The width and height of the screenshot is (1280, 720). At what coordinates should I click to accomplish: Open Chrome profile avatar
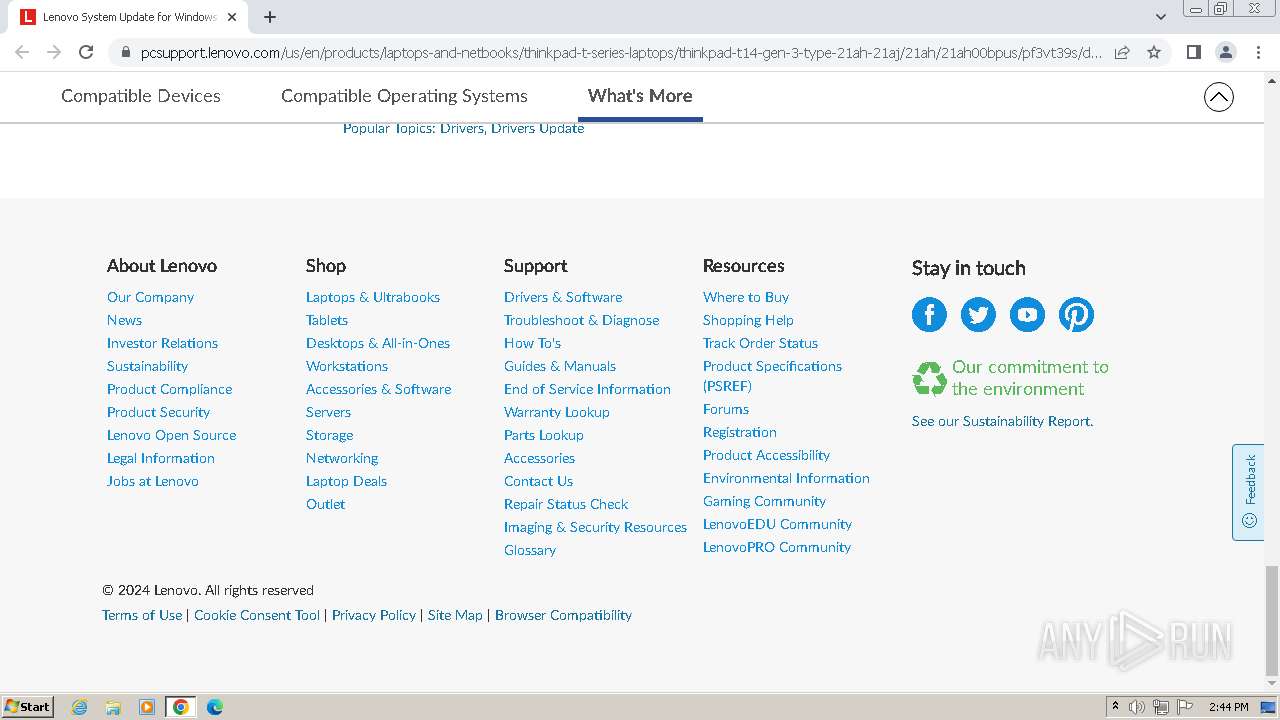pos(1225,52)
